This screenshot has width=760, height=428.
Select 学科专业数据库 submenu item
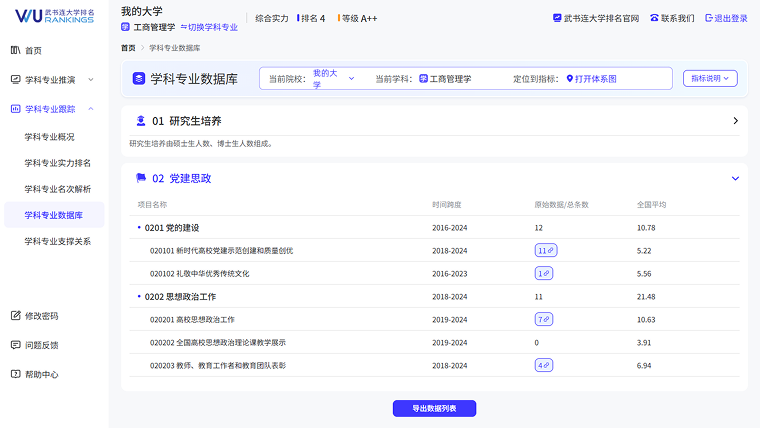[54, 215]
